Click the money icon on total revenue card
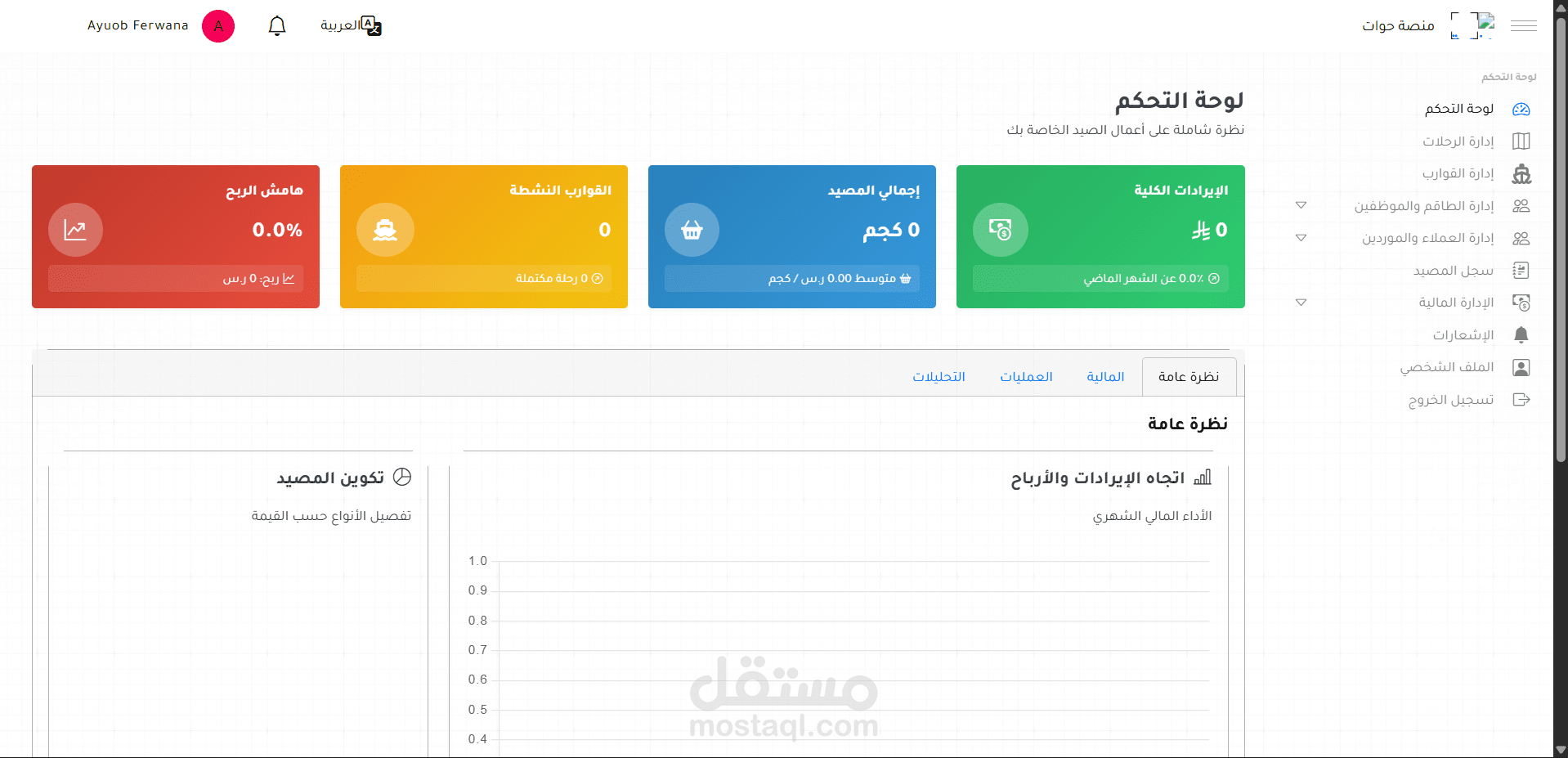The image size is (1568, 758). point(1001,230)
